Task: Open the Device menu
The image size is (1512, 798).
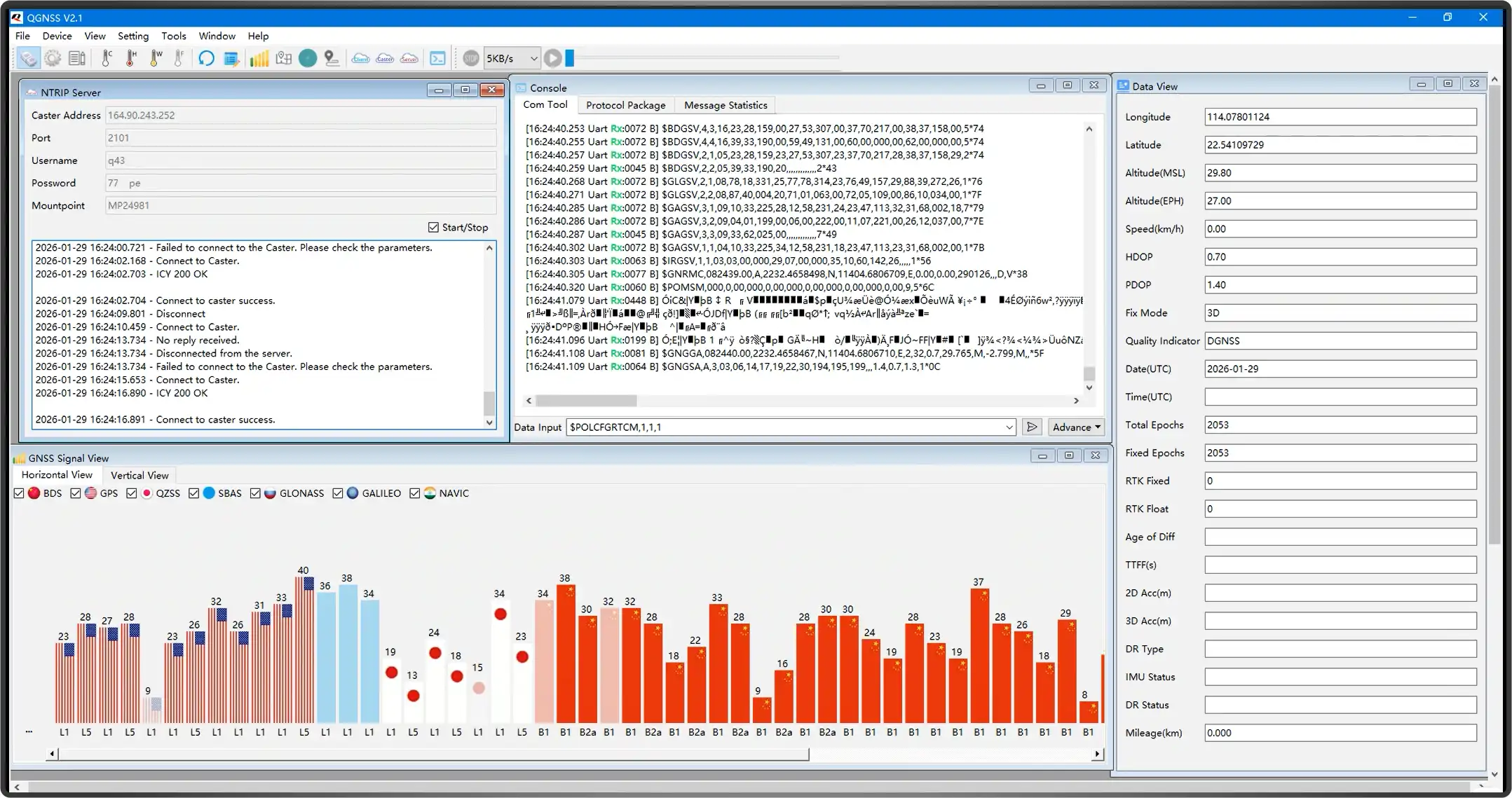Action: point(57,36)
